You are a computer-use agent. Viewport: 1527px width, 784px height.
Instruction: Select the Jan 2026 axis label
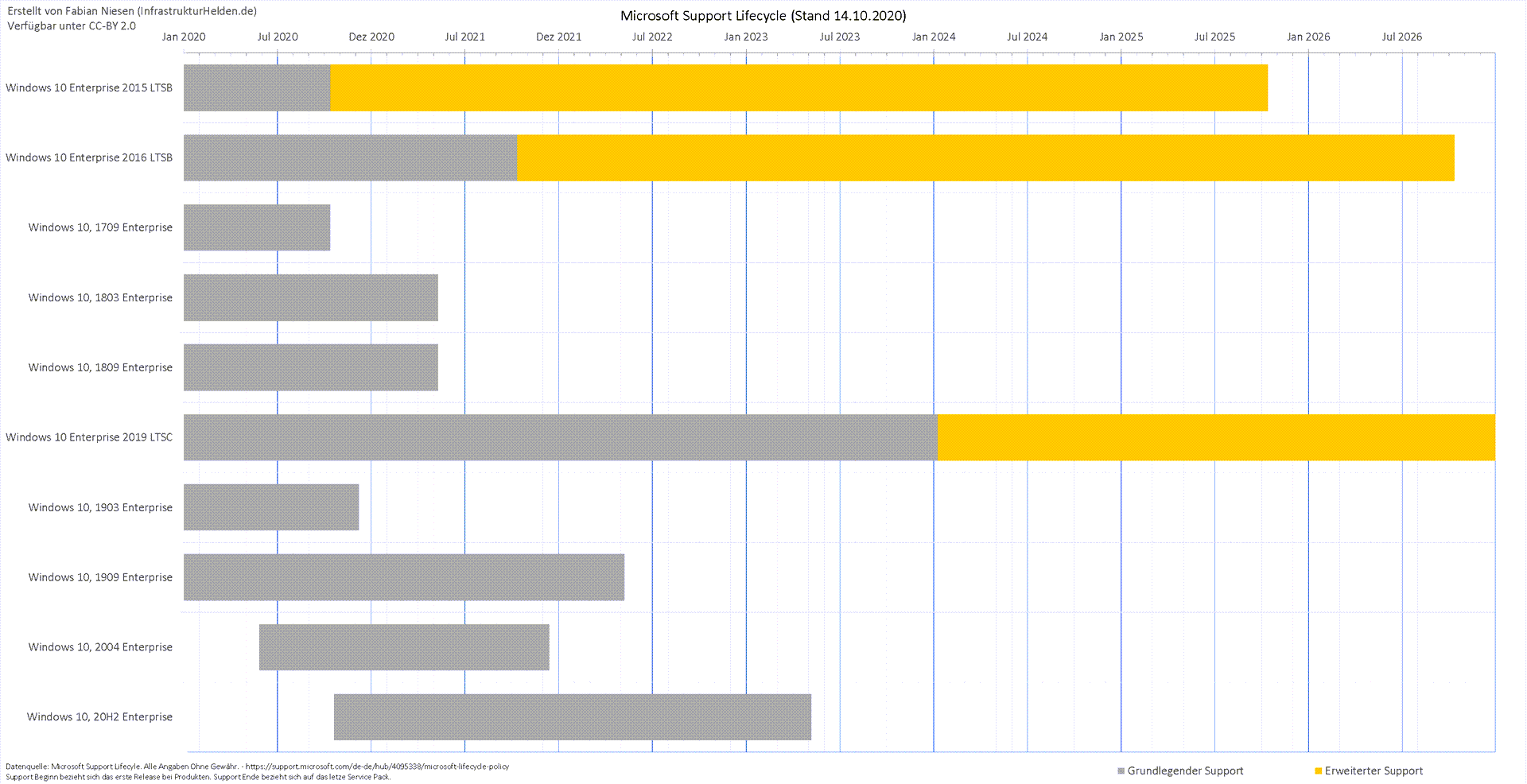pyautogui.click(x=1308, y=37)
